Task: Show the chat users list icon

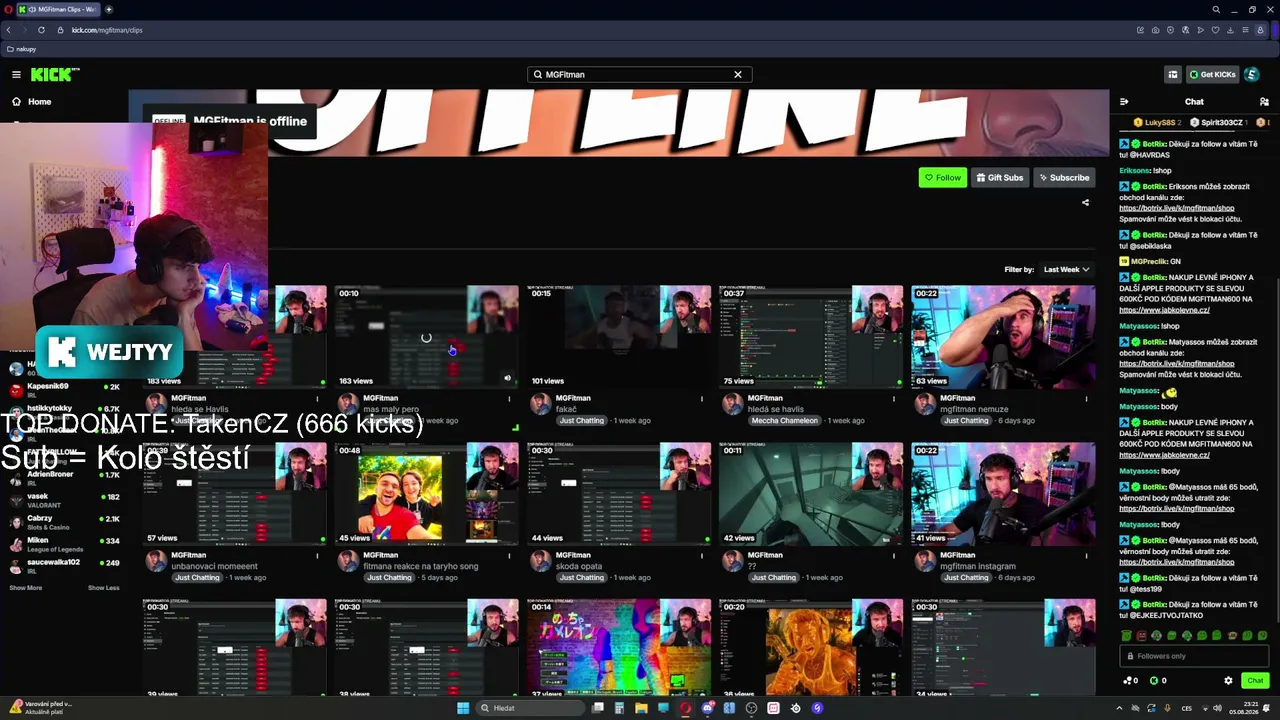Action: [1264, 102]
